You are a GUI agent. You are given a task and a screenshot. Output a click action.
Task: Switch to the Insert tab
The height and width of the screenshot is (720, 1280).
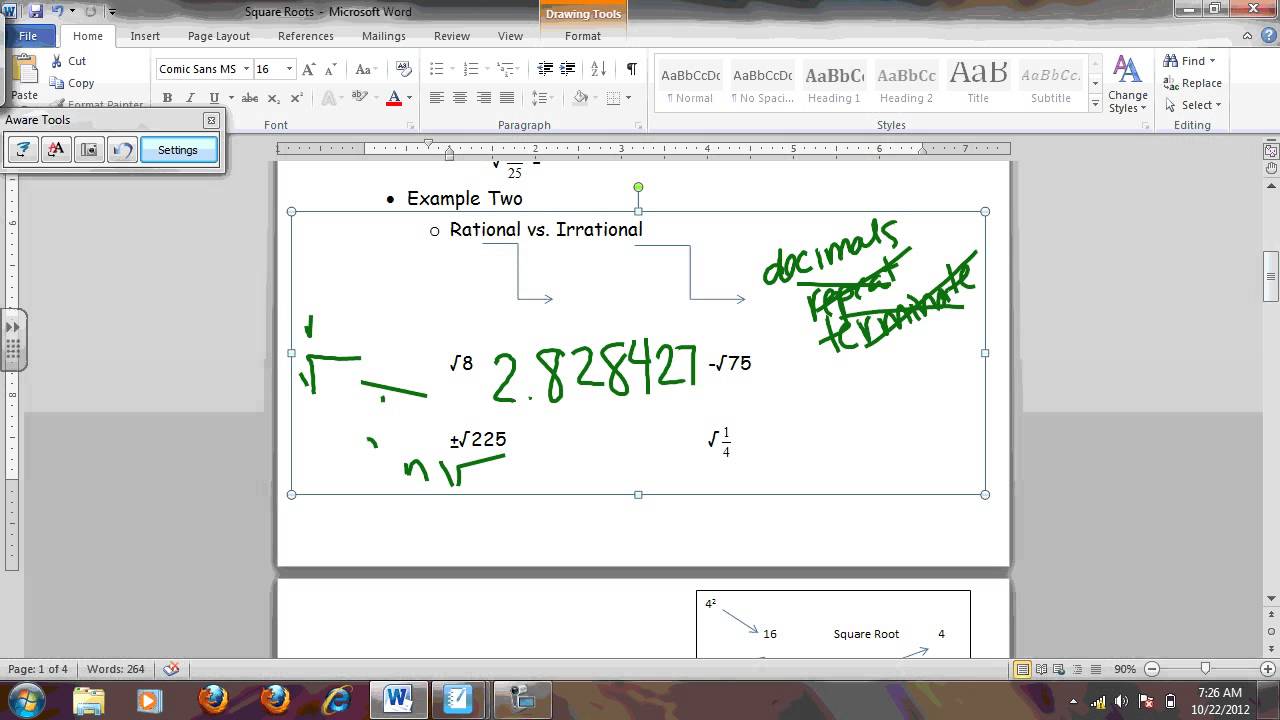click(145, 36)
